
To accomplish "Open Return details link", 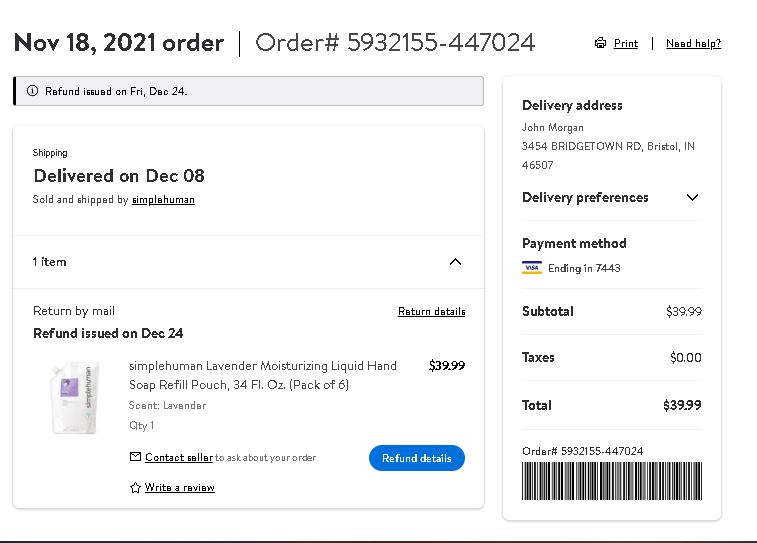I will [x=432, y=311].
